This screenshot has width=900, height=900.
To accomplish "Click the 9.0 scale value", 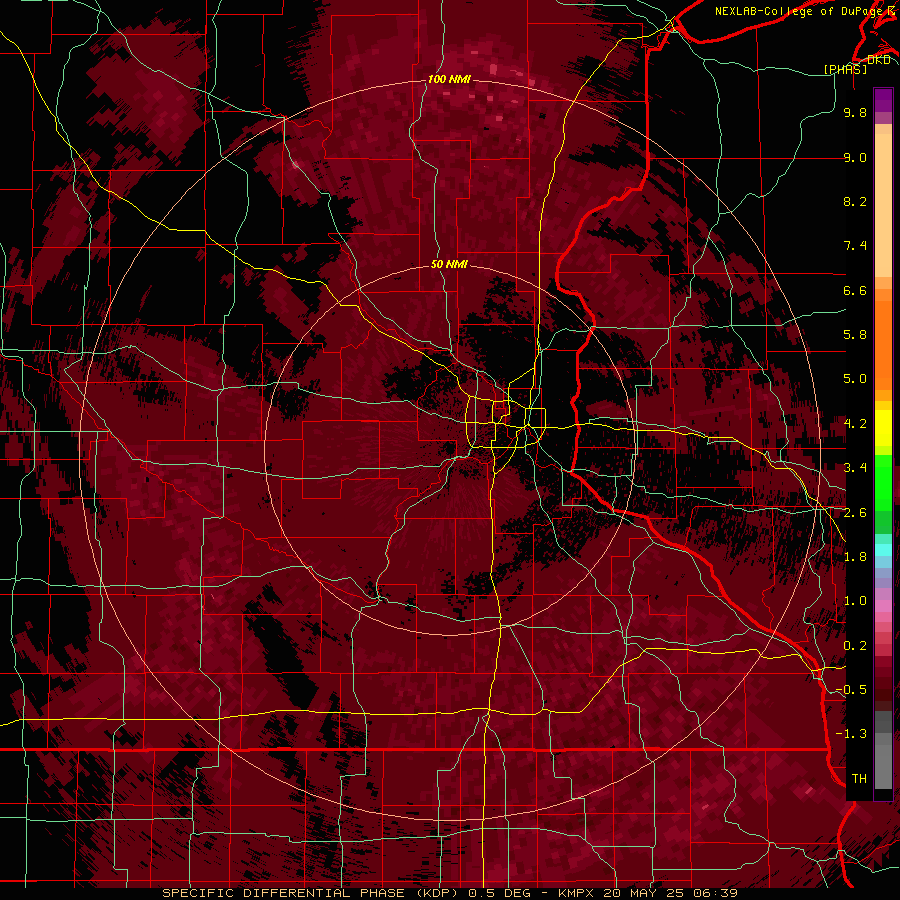I will (855, 157).
